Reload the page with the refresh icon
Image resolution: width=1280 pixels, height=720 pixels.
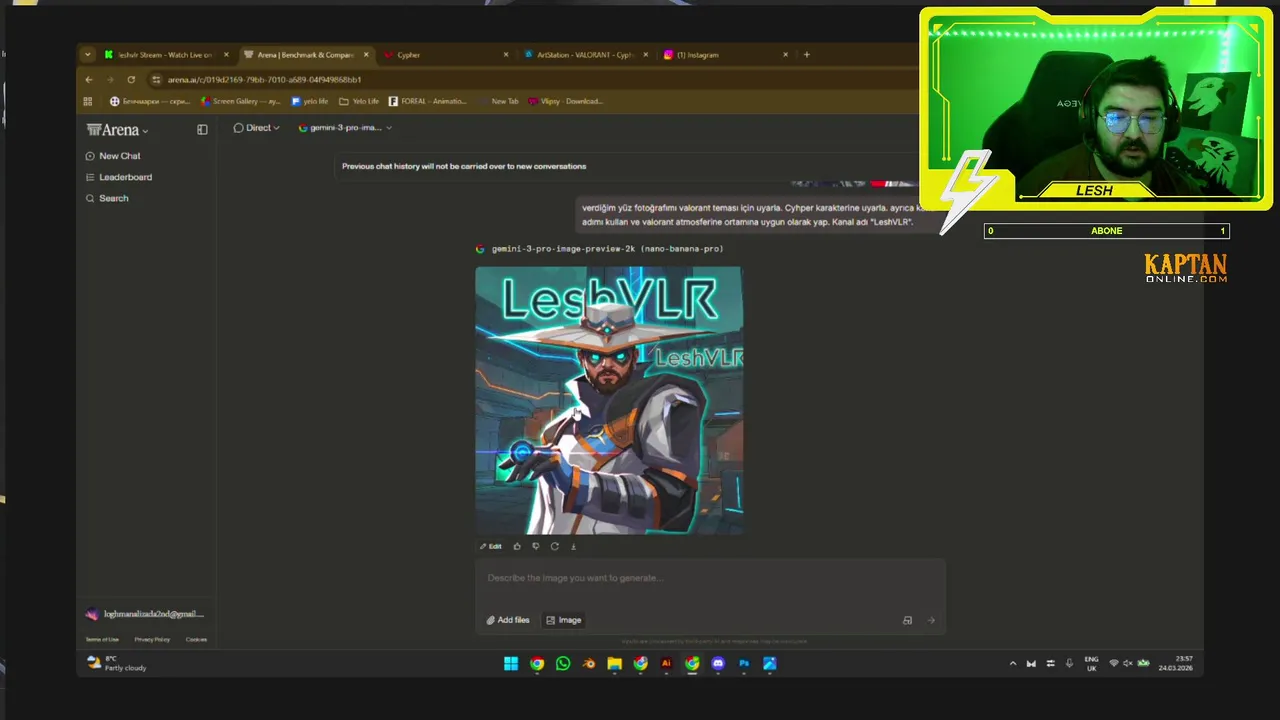click(x=131, y=79)
